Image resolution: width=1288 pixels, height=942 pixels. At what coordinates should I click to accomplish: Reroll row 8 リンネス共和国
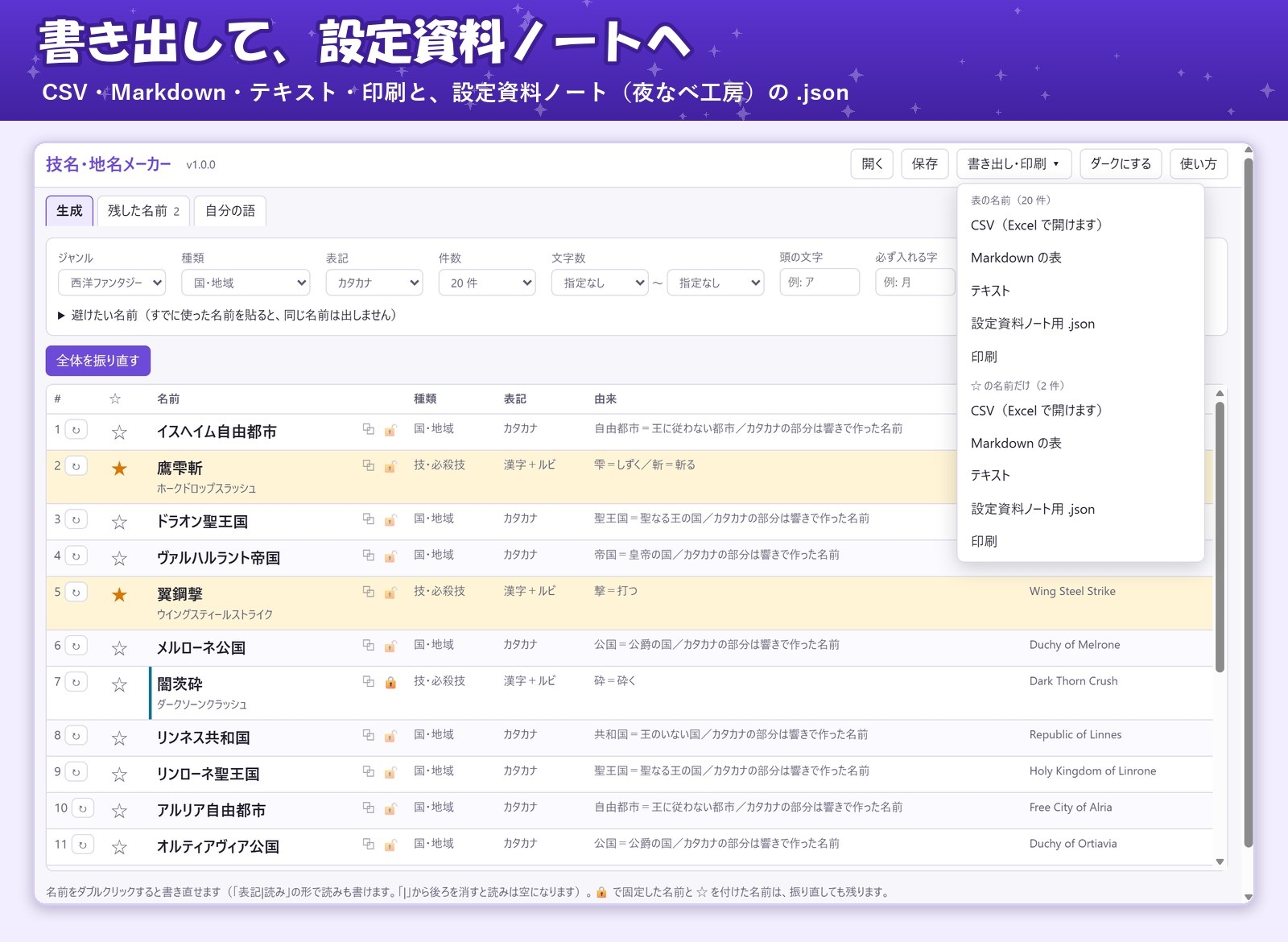[76, 735]
